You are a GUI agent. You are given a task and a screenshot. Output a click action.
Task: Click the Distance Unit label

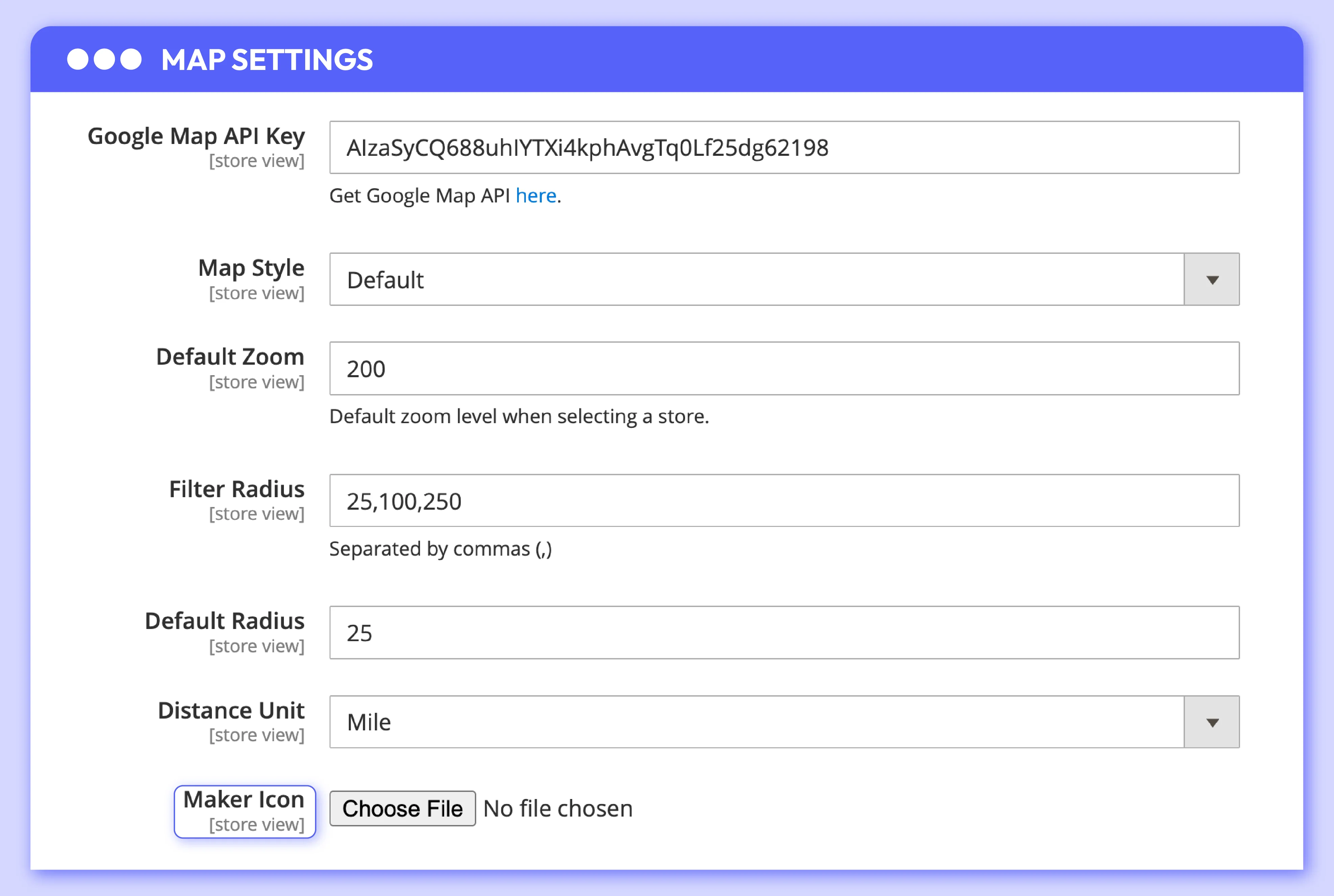coord(231,710)
